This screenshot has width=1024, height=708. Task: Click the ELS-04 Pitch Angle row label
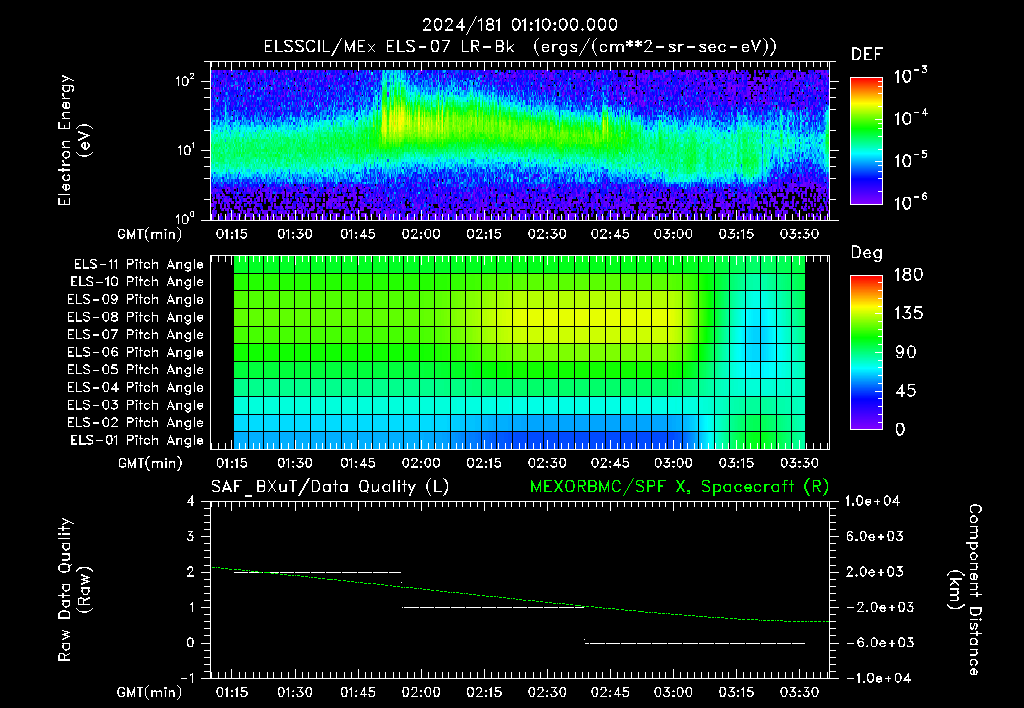135,387
